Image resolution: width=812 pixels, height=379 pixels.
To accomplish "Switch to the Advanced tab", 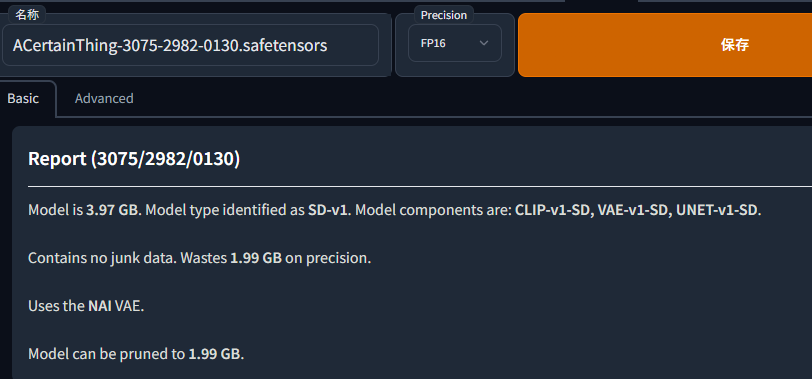I will [104, 98].
